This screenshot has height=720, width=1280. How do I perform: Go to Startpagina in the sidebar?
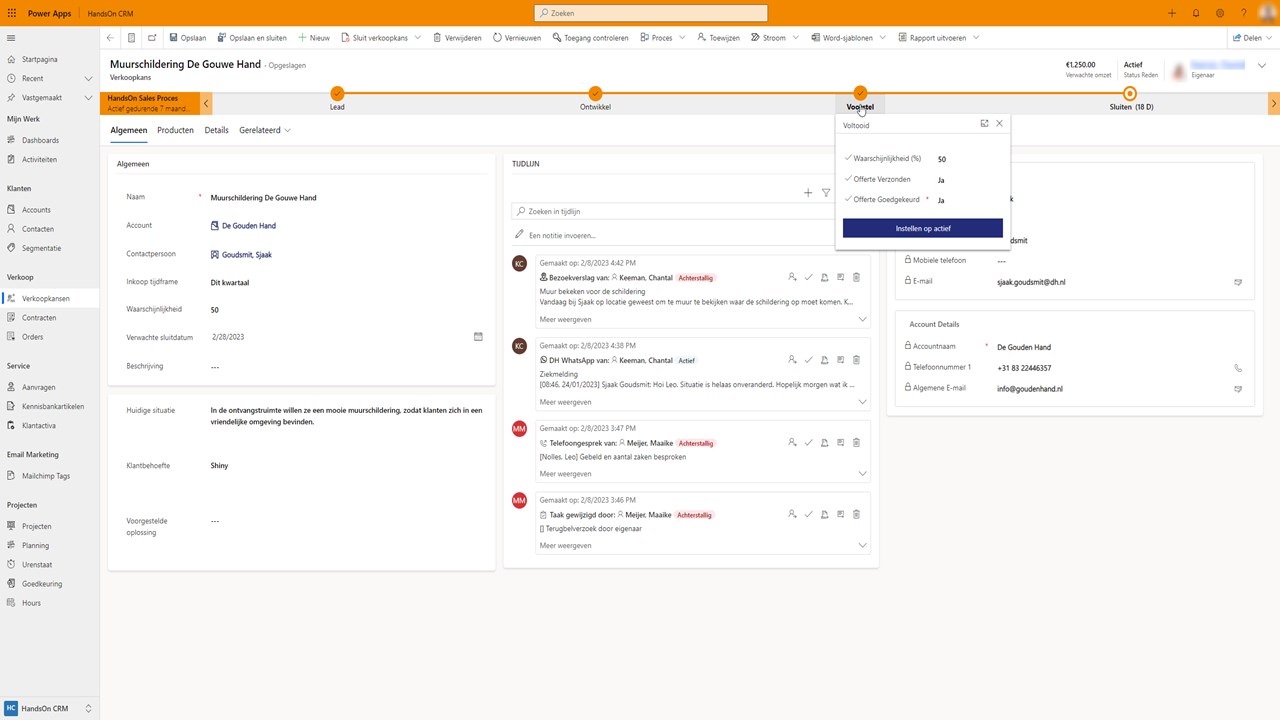pyautogui.click(x=40, y=60)
